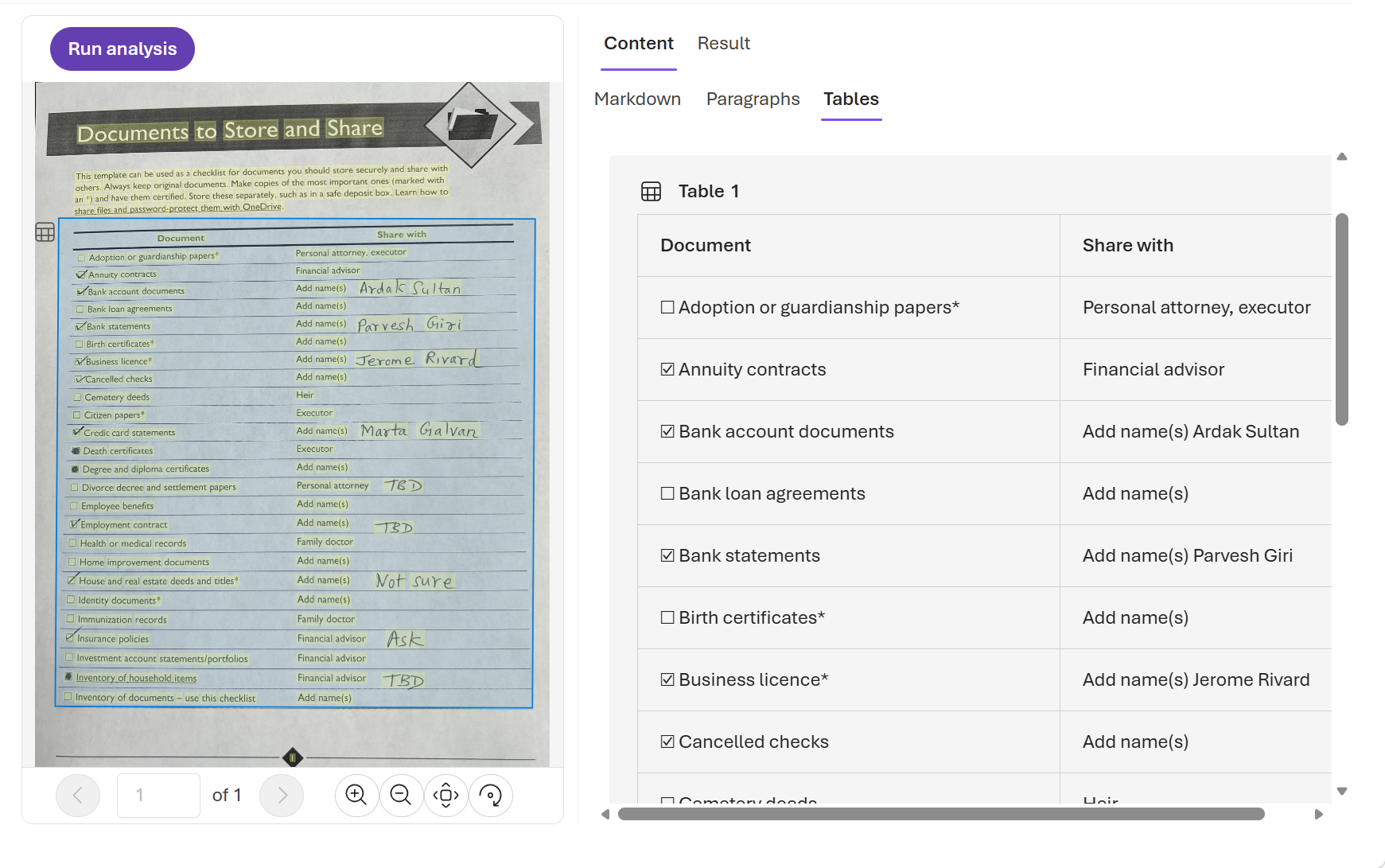Image resolution: width=1385 pixels, height=868 pixels.
Task: Click checkbox for Bank statements row
Action: click(667, 555)
